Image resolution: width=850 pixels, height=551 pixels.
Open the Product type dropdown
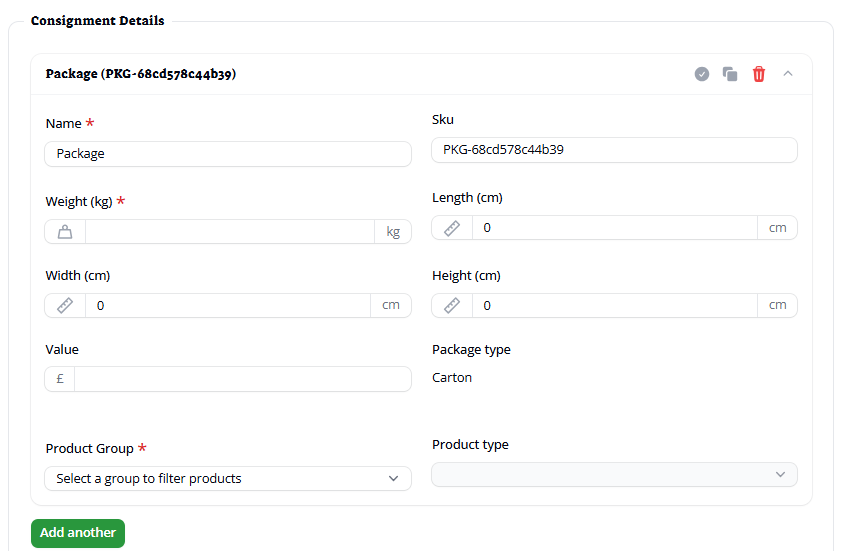pos(614,475)
